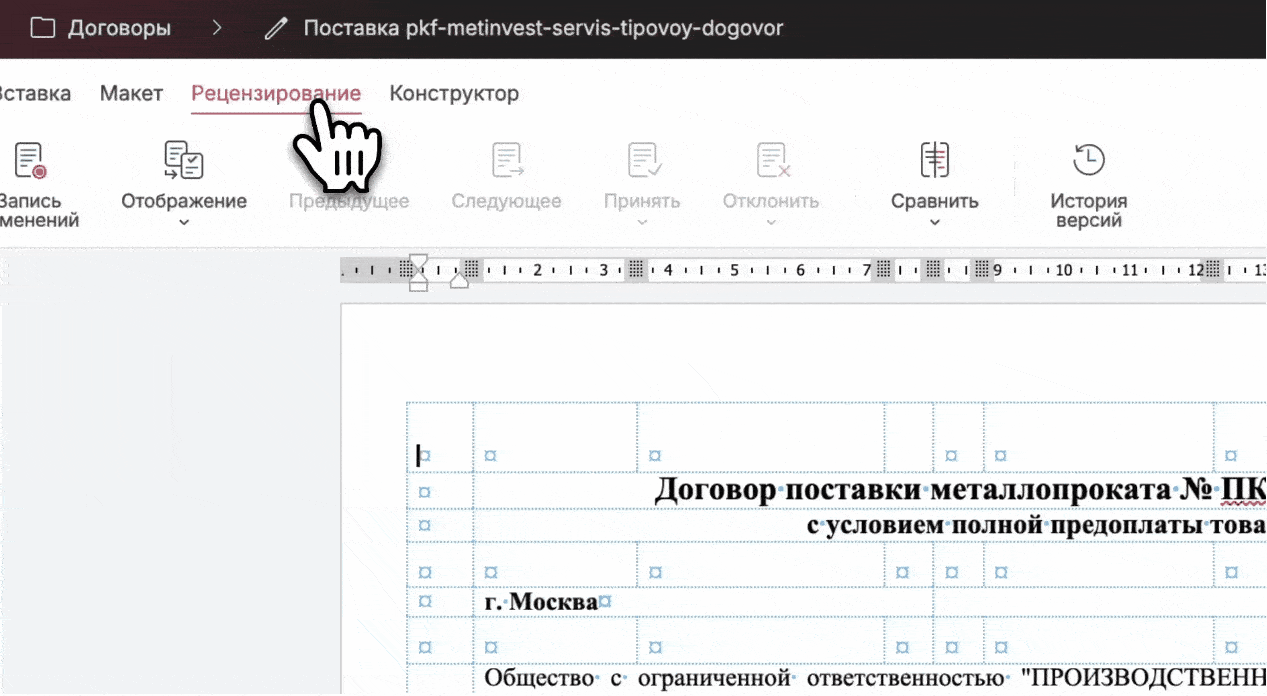
Task: Click the Отклонить change icon
Action: point(774,160)
